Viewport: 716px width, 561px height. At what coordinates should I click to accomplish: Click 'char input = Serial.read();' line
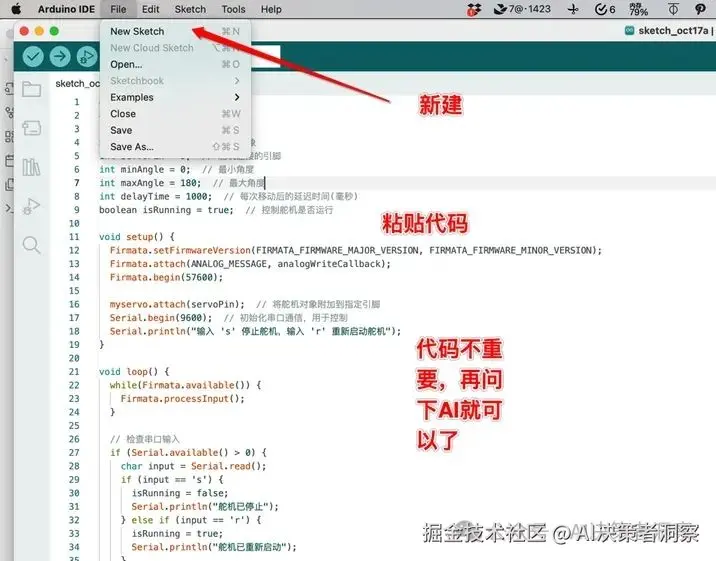193,466
